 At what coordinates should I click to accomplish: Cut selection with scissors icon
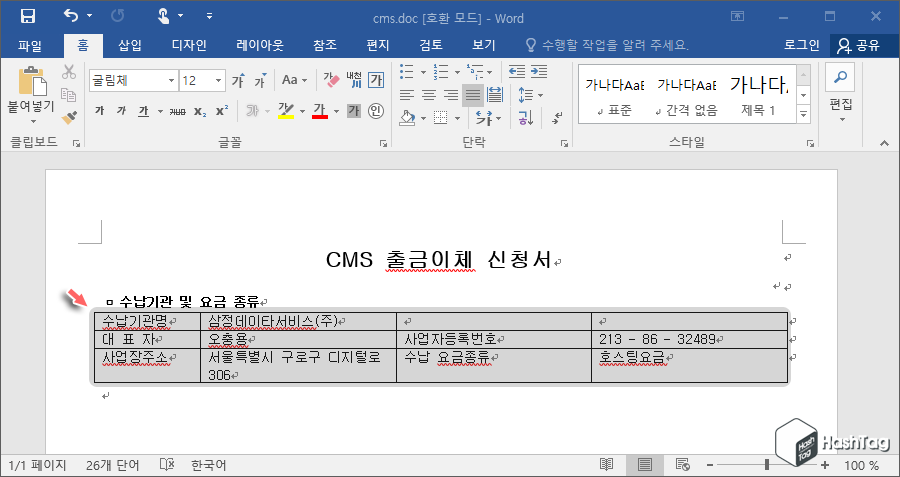pyautogui.click(x=69, y=72)
